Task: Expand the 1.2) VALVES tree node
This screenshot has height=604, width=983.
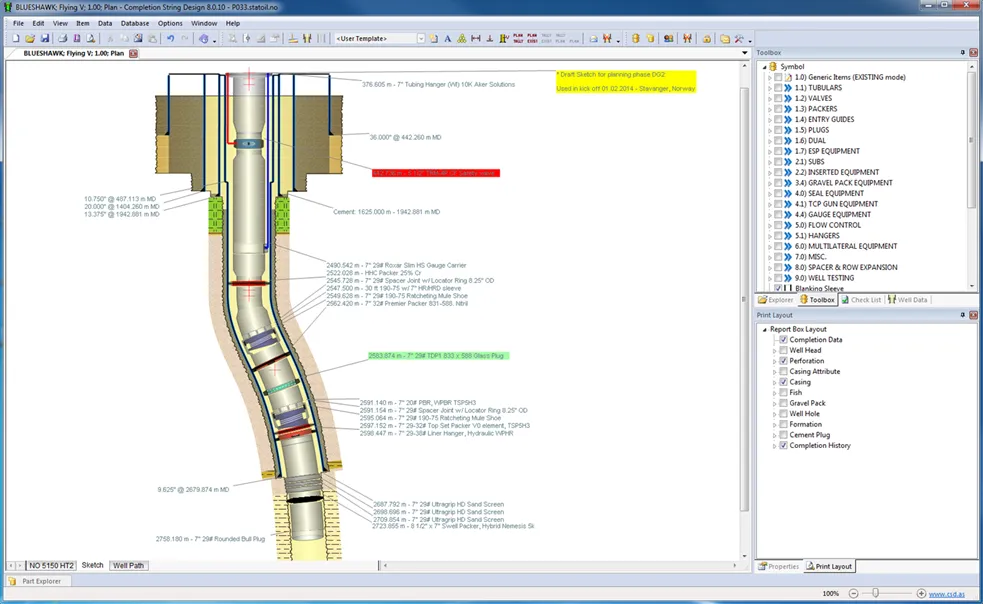Action: tap(770, 98)
